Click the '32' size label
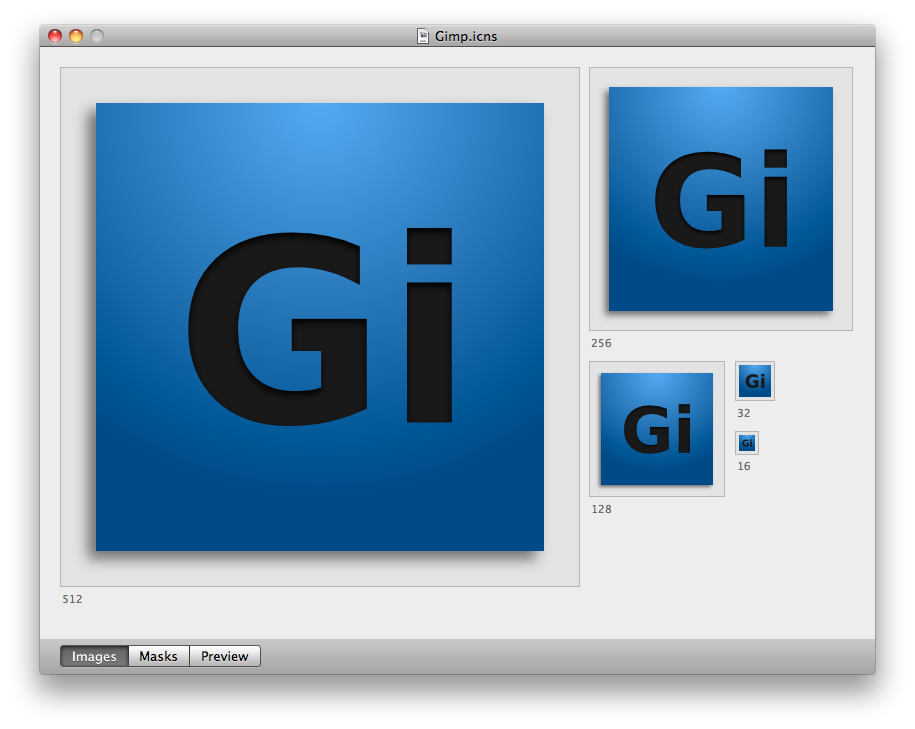 pos(743,412)
